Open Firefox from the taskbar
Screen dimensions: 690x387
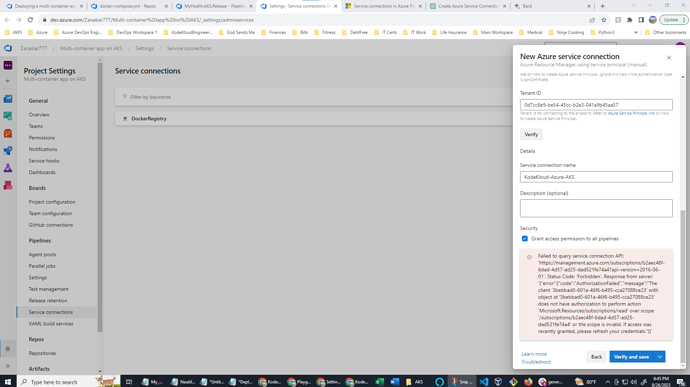528,382
